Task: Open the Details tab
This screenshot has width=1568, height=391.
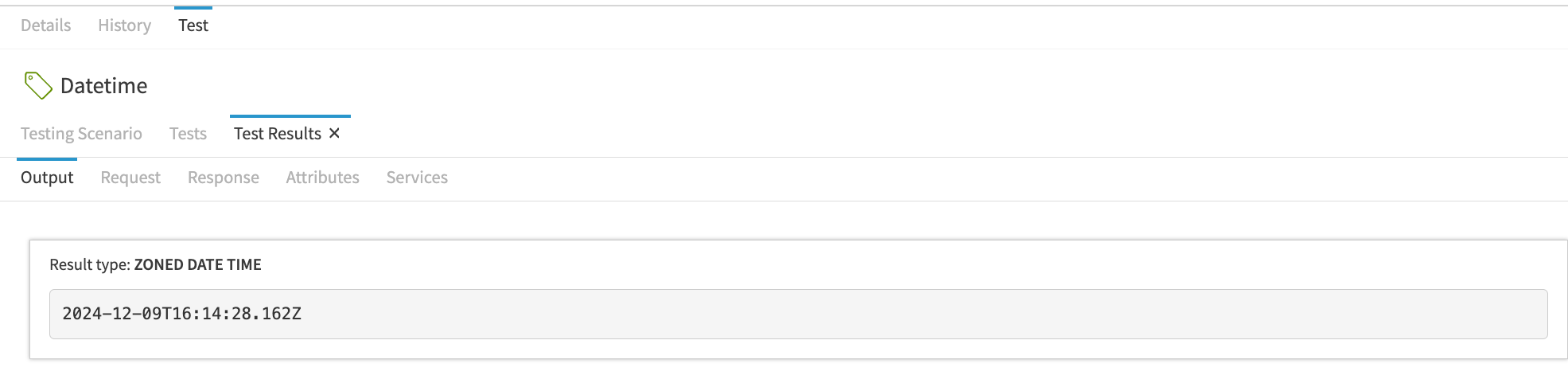Action: [x=45, y=25]
